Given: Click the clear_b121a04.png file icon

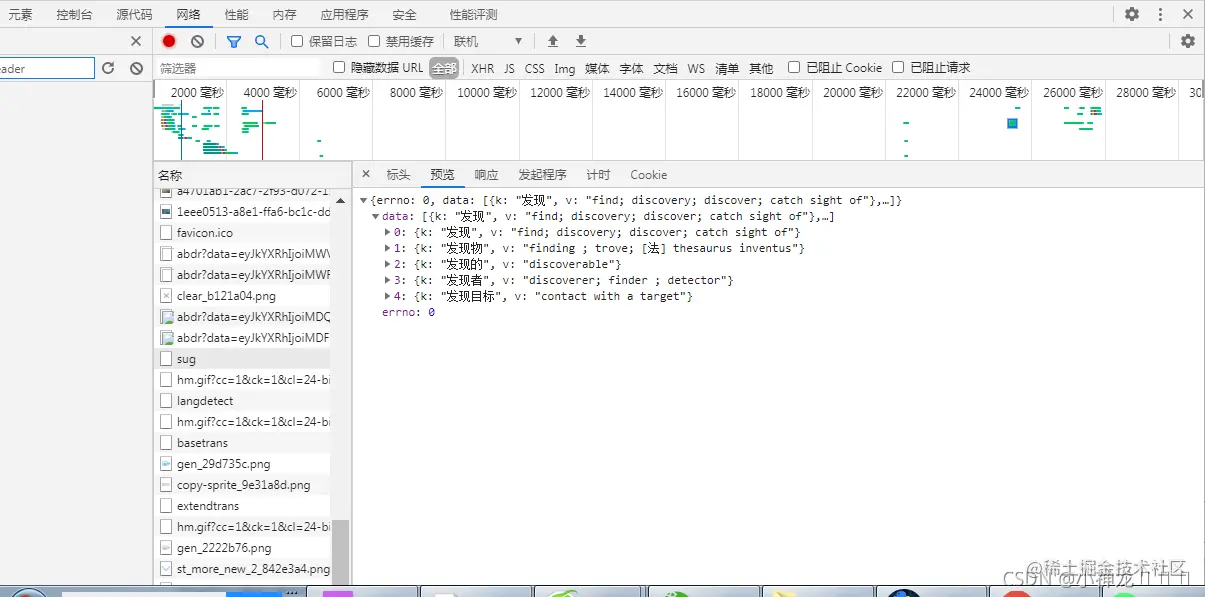Looking at the screenshot, I should (x=167, y=296).
